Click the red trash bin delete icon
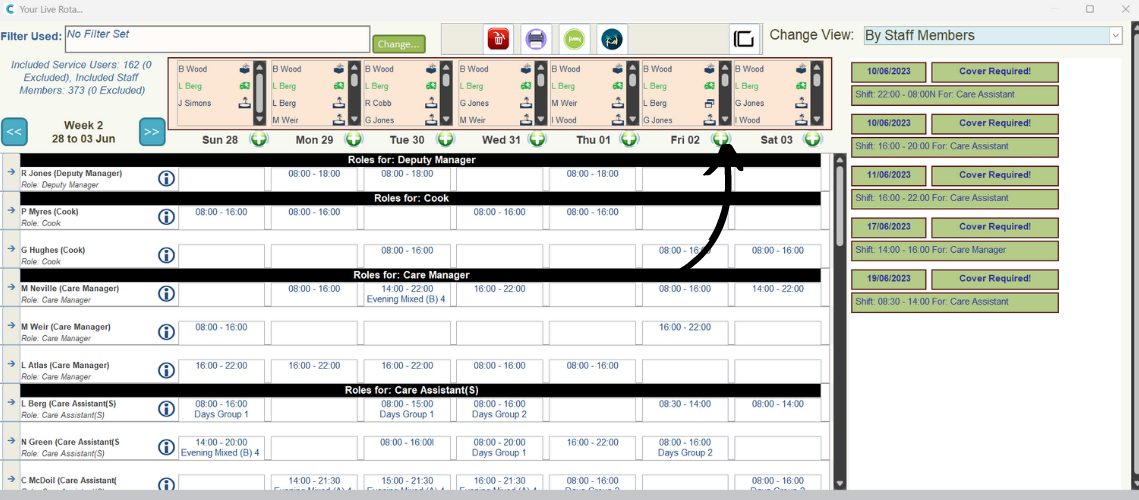 (498, 39)
